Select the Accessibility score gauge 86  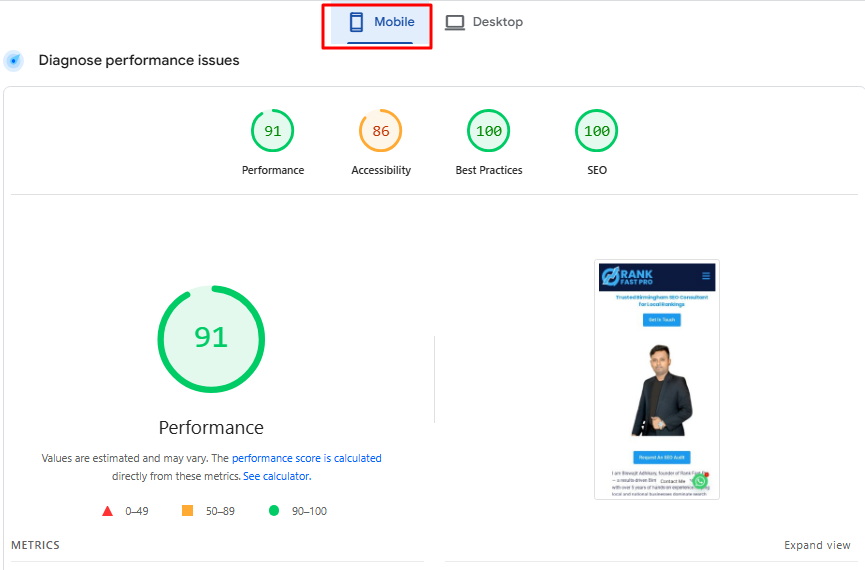tap(381, 131)
